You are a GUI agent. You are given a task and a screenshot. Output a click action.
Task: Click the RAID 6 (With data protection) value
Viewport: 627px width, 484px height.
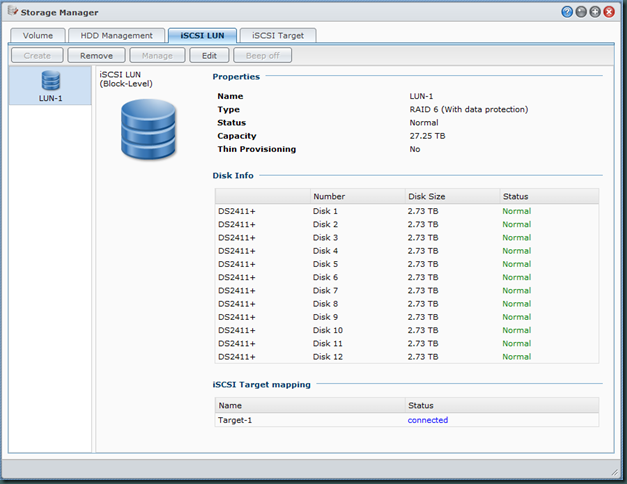pyautogui.click(x=469, y=109)
